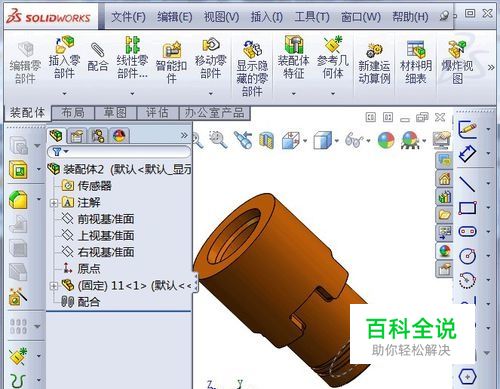
Task: Click the apply scene icon
Action: [x=410, y=140]
